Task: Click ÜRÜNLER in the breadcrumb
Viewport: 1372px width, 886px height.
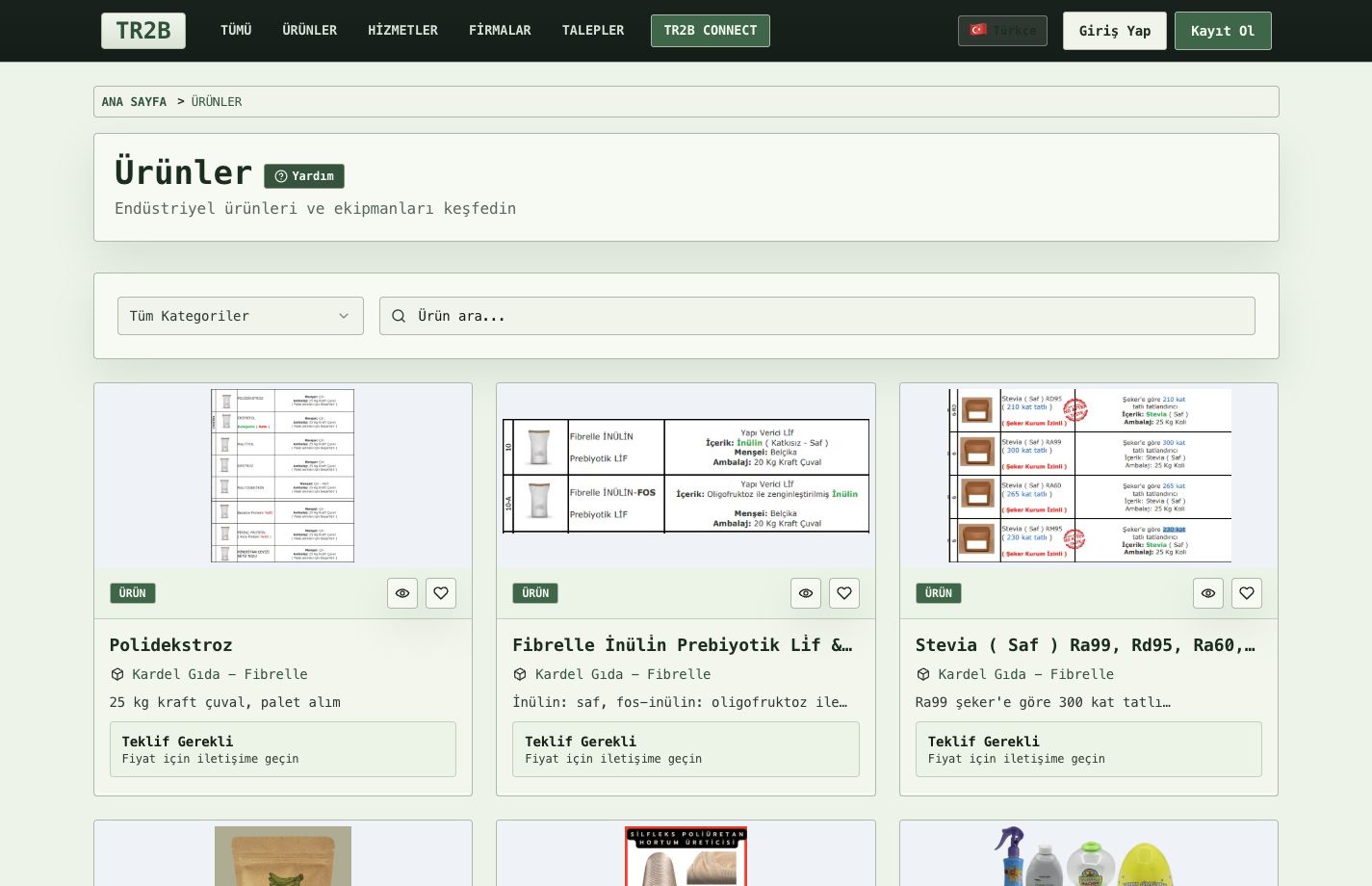Action: point(217,102)
